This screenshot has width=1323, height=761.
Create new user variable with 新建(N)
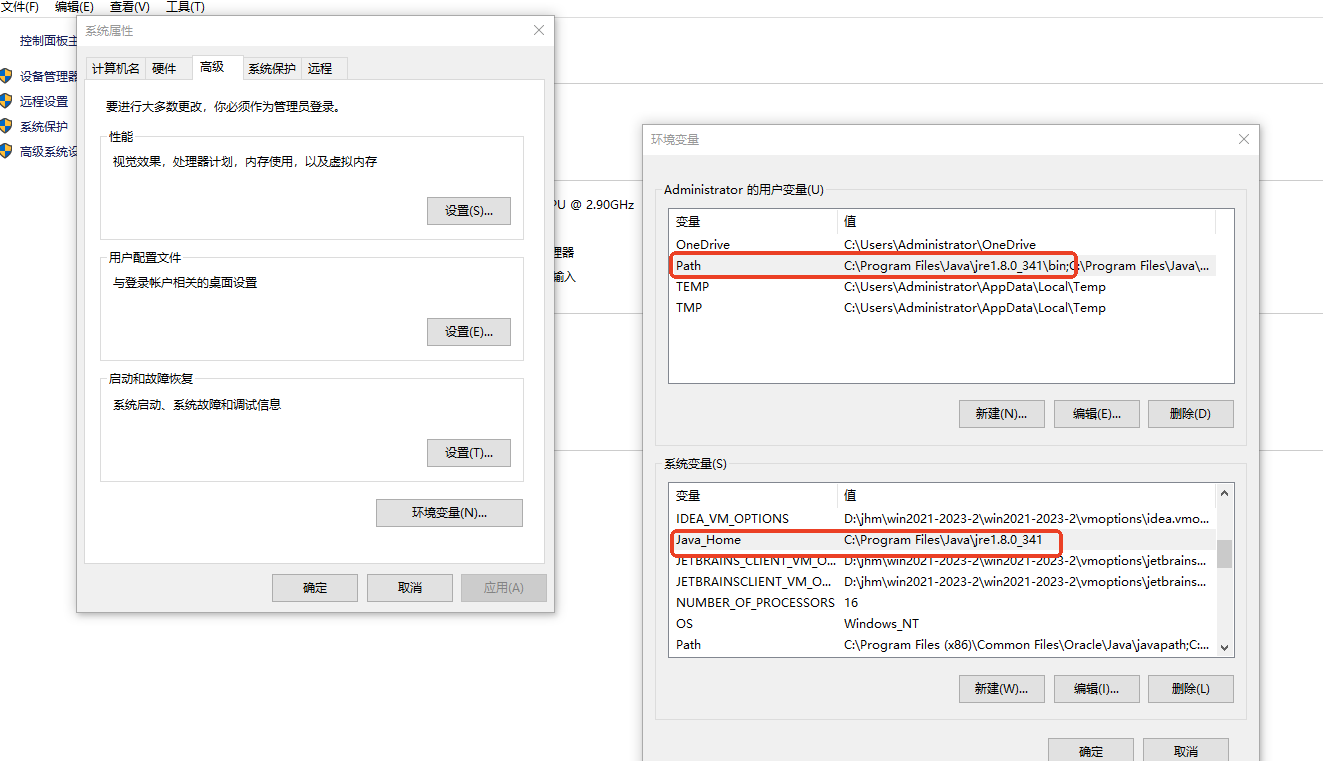pos(1001,413)
